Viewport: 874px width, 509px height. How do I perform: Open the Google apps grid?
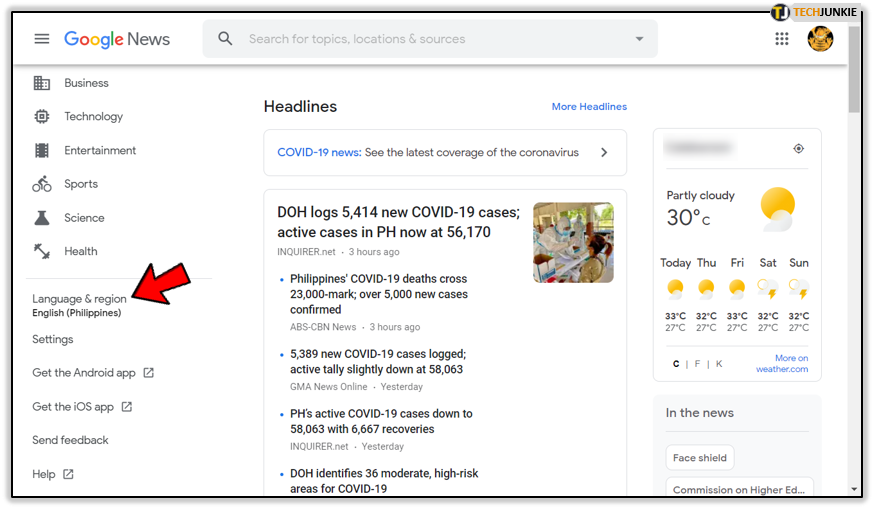[x=781, y=38]
